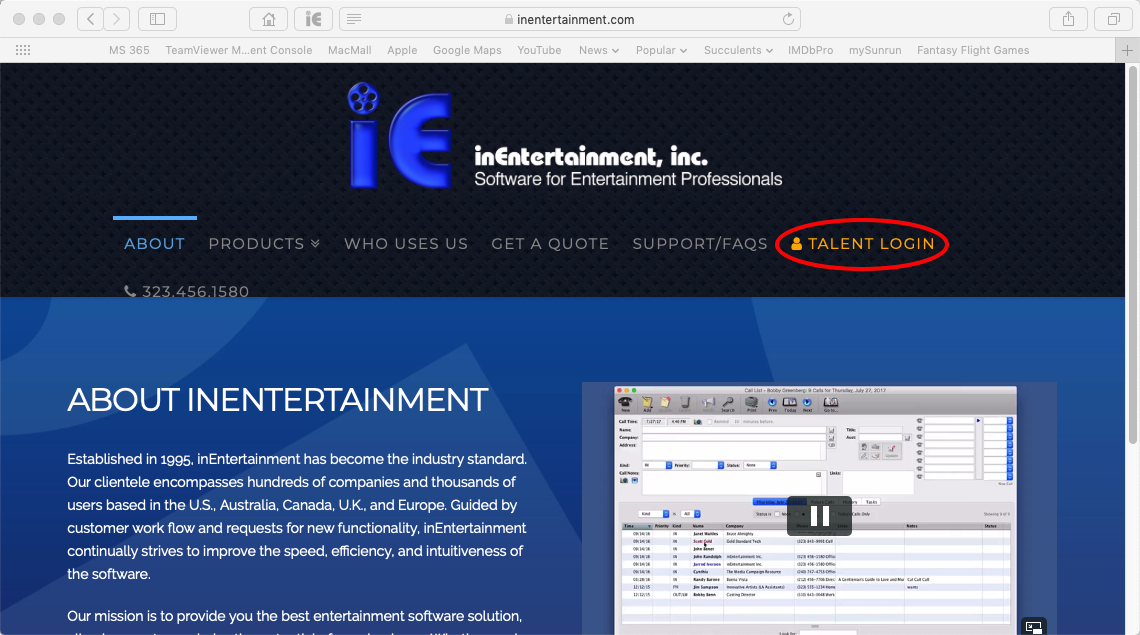1140x635 pixels.
Task: Open mySunrun bookmark
Action: tap(875, 50)
